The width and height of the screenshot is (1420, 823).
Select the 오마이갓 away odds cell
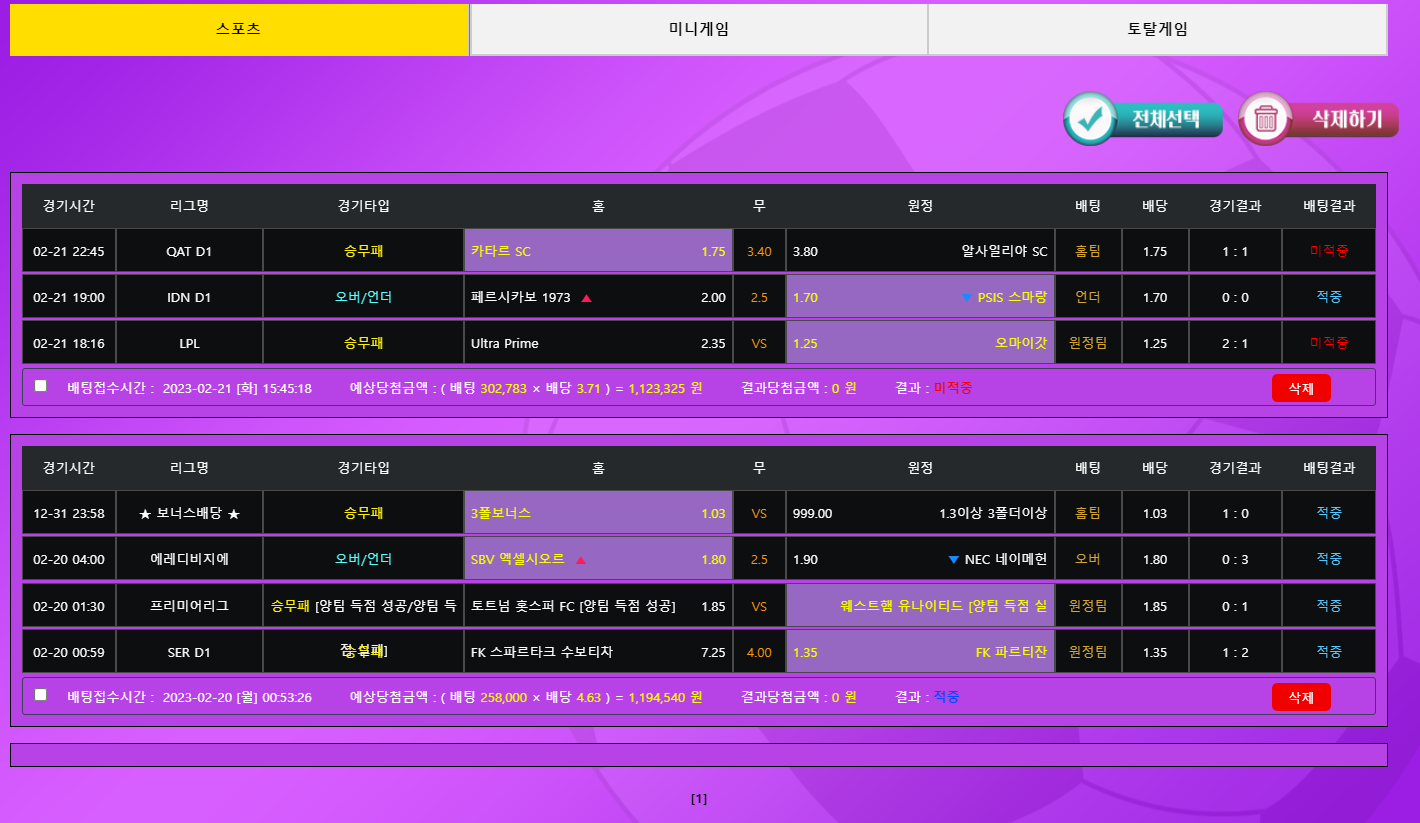920,343
